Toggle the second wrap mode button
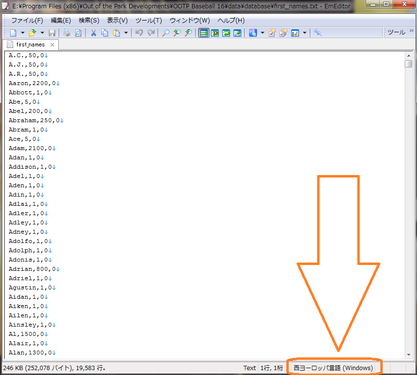Image resolution: width=417 pixels, height=375 pixels. (215, 33)
